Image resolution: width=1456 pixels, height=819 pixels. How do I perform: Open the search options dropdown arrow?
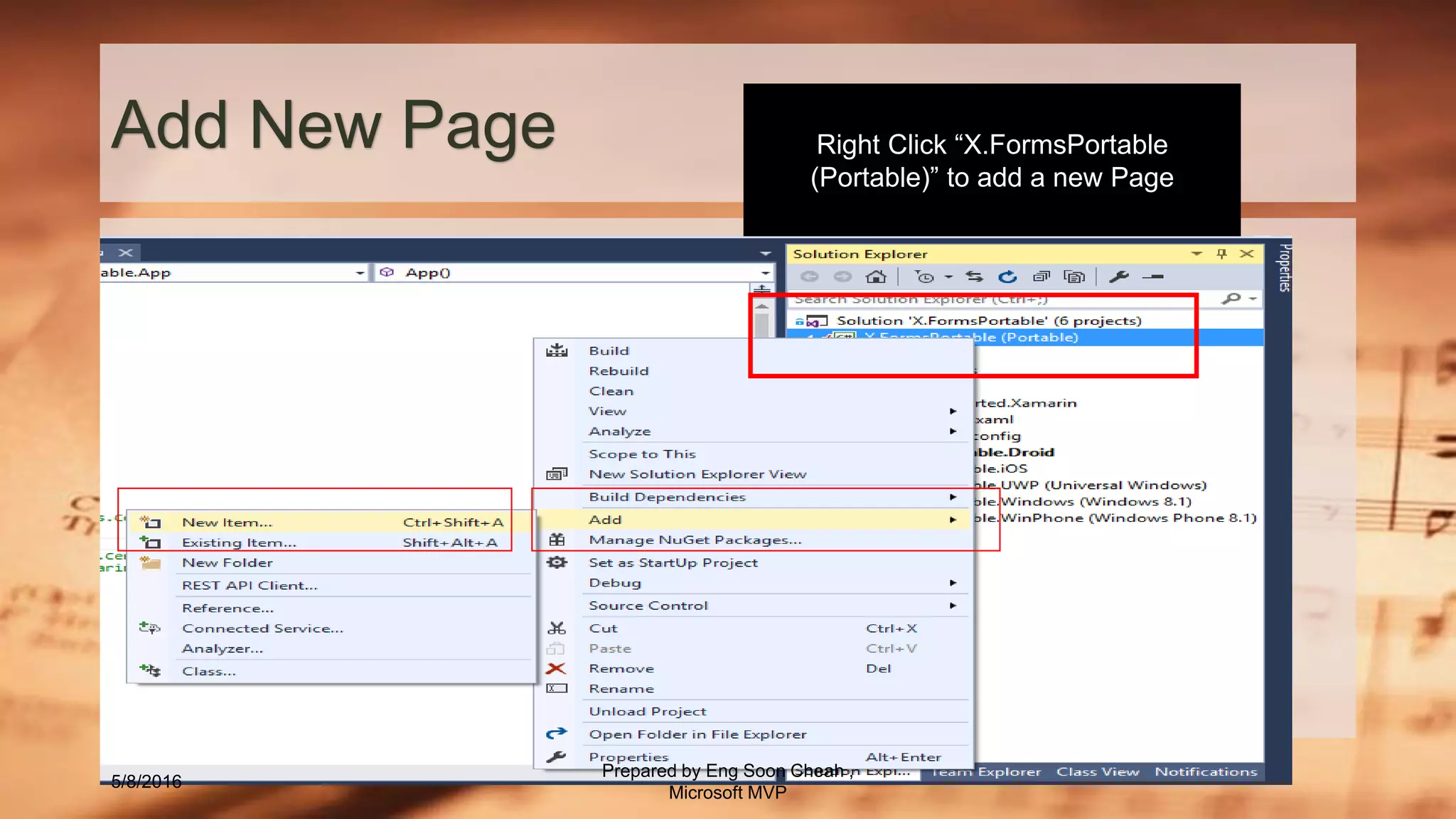tap(1253, 299)
